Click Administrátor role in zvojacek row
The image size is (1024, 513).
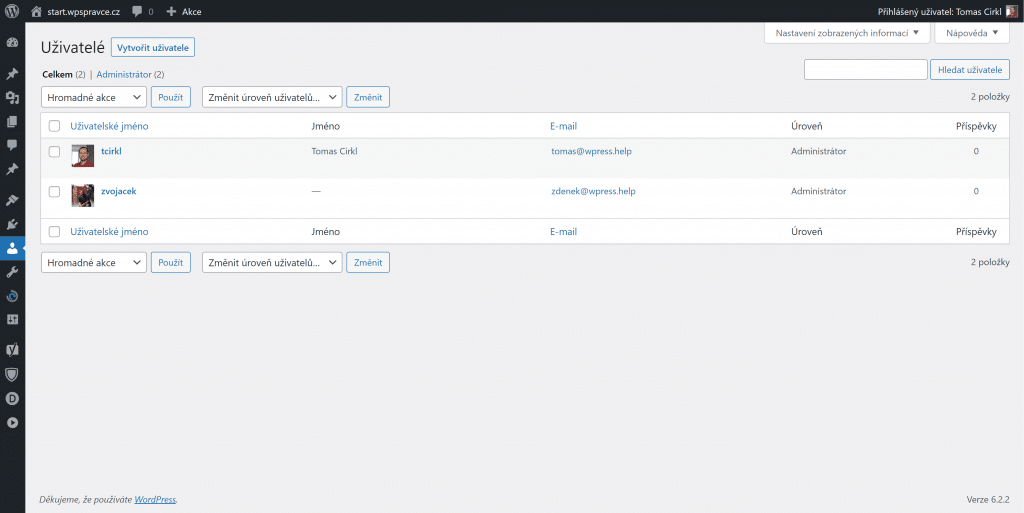819,191
